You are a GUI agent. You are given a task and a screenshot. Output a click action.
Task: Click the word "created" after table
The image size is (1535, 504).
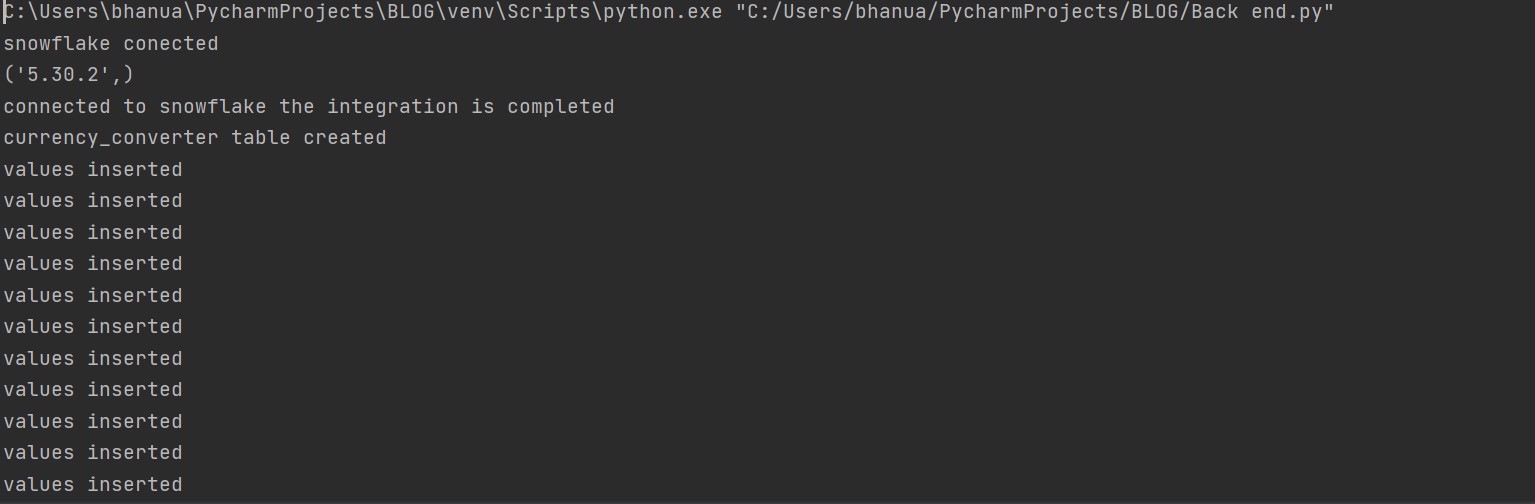click(x=345, y=138)
